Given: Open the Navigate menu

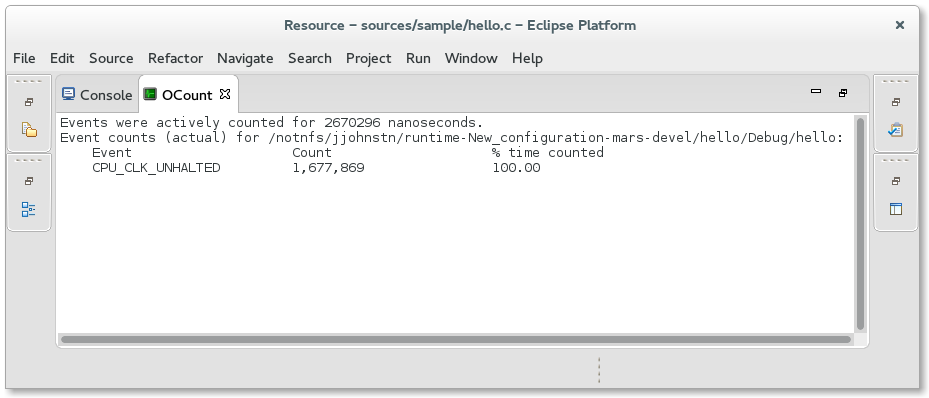Looking at the screenshot, I should (245, 58).
